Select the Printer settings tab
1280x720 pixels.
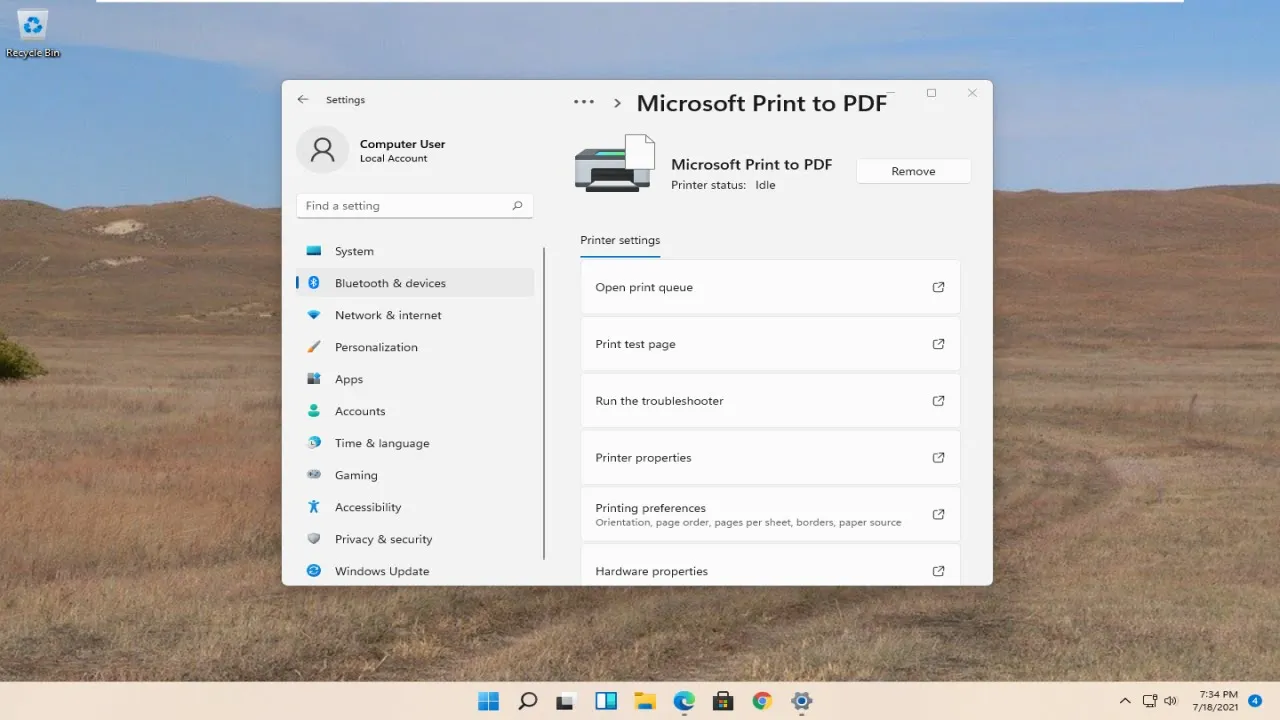(x=620, y=240)
